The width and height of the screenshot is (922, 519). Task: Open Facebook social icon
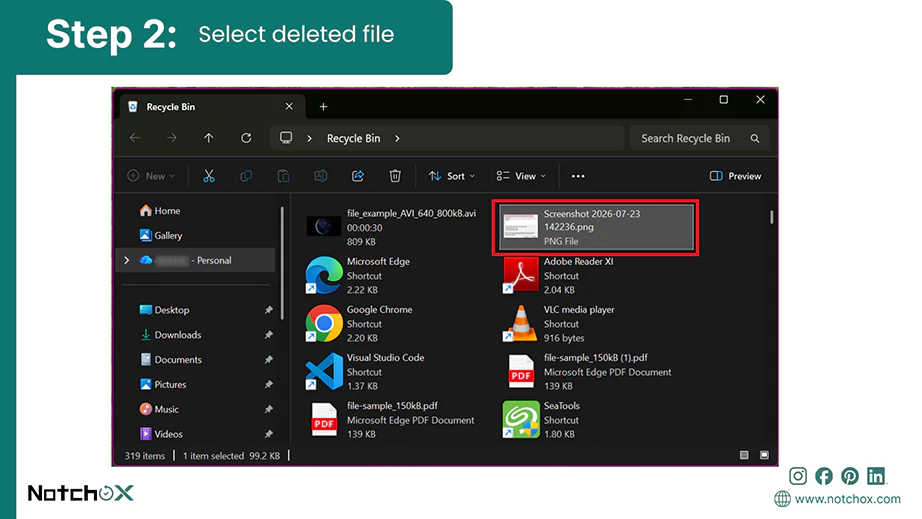coord(824,476)
